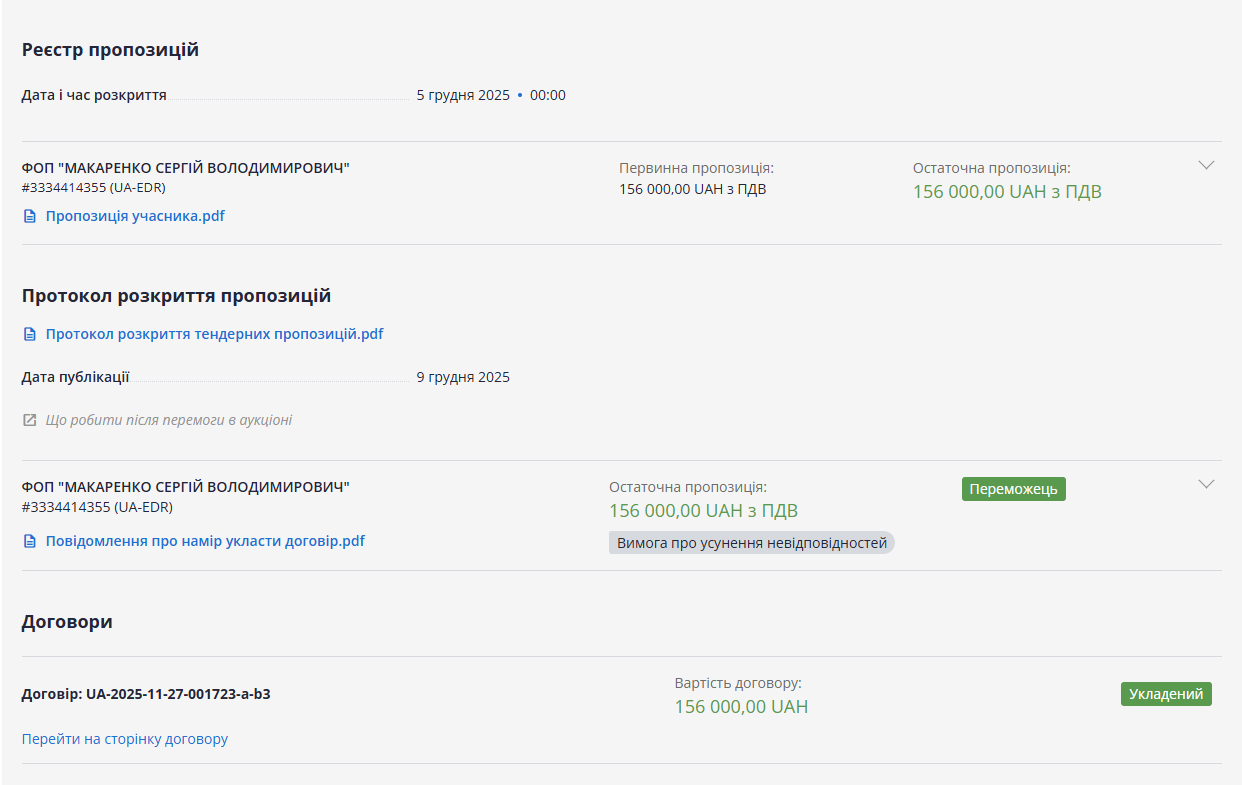Click the Первинна пропозиція amount value
Image resolution: width=1242 pixels, height=785 pixels.
[692, 189]
